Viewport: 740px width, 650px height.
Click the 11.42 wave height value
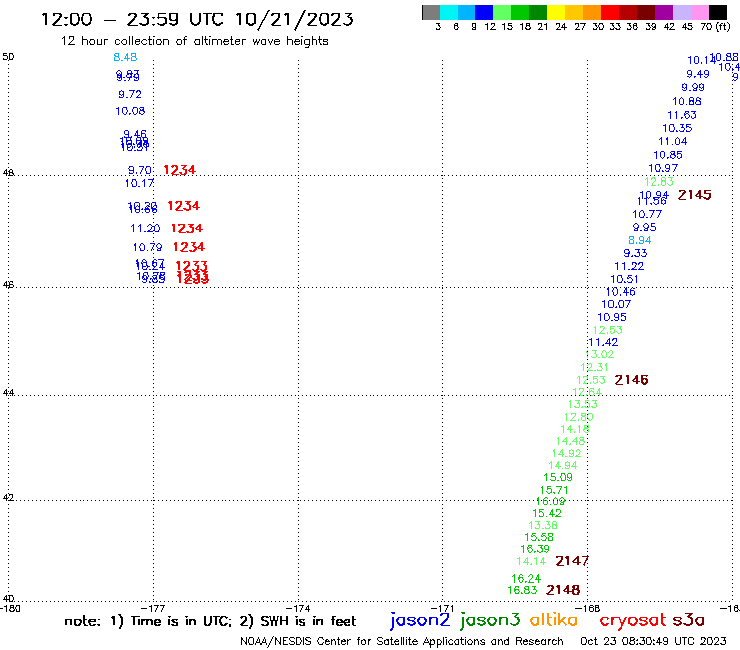pyautogui.click(x=603, y=342)
